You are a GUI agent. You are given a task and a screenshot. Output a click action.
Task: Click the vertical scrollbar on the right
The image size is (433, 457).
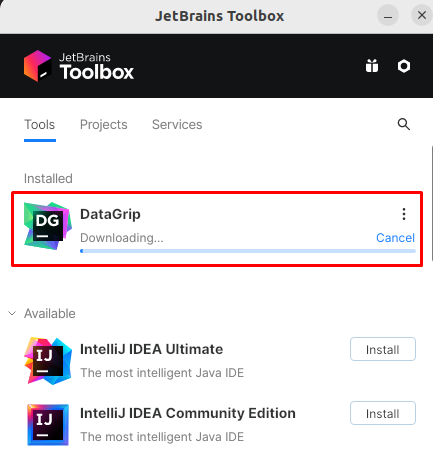(x=432, y=203)
